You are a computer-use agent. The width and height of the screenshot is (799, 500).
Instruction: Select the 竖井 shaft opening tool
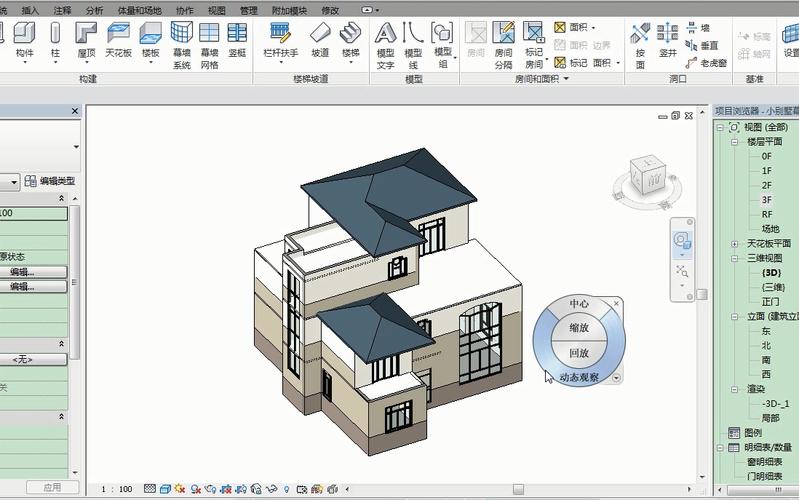coord(668,40)
